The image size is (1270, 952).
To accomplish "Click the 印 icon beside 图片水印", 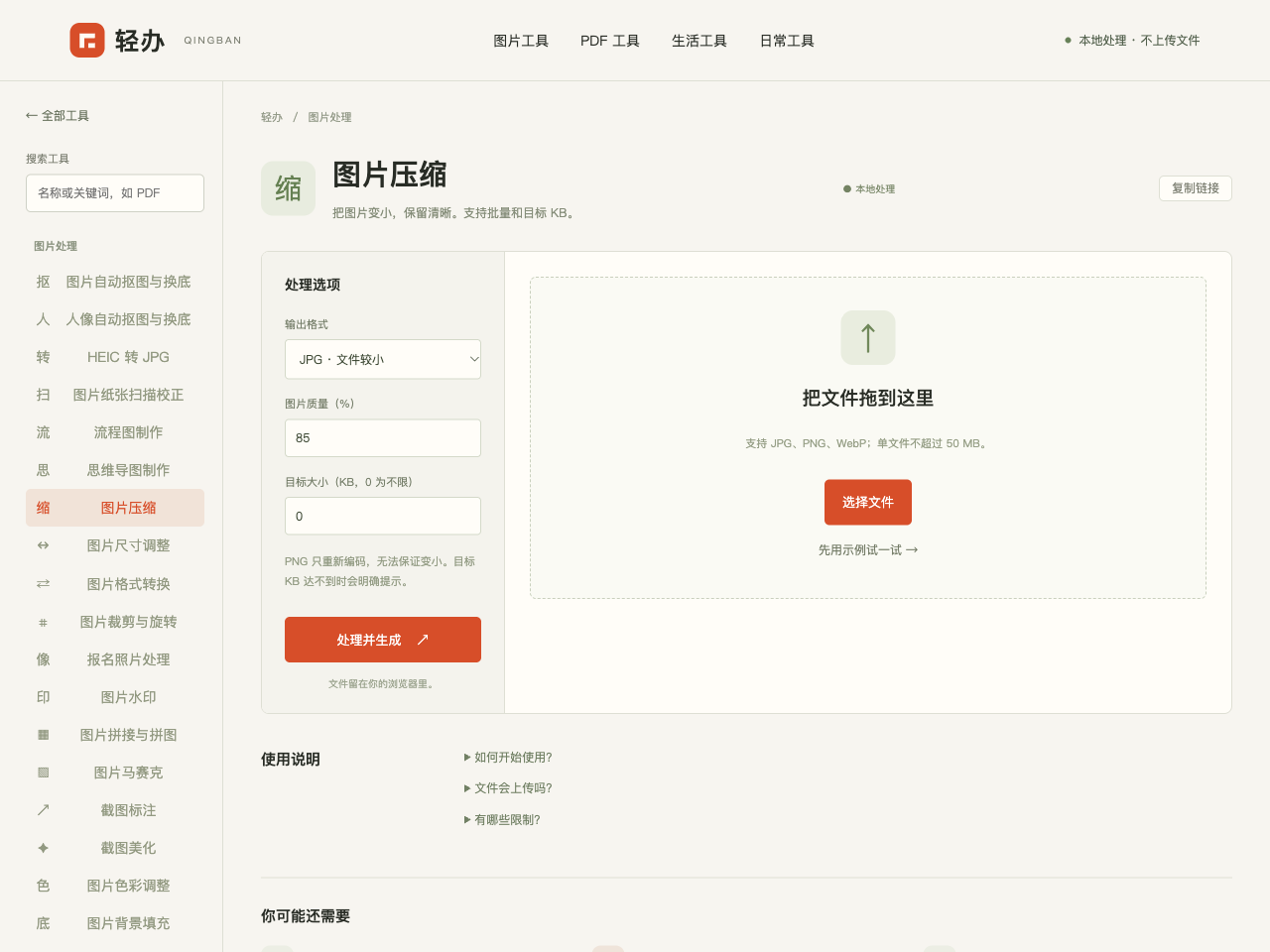I will [x=43, y=697].
